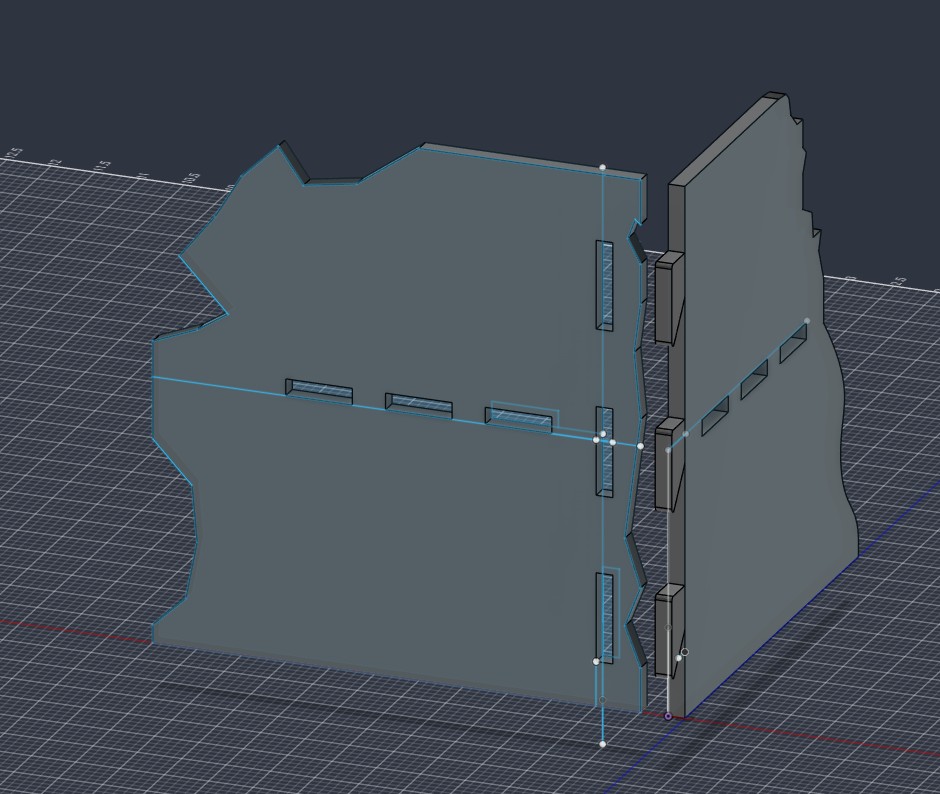Click the sketch point atop the vertical blue line
The height and width of the screenshot is (794, 940).
click(x=602, y=167)
